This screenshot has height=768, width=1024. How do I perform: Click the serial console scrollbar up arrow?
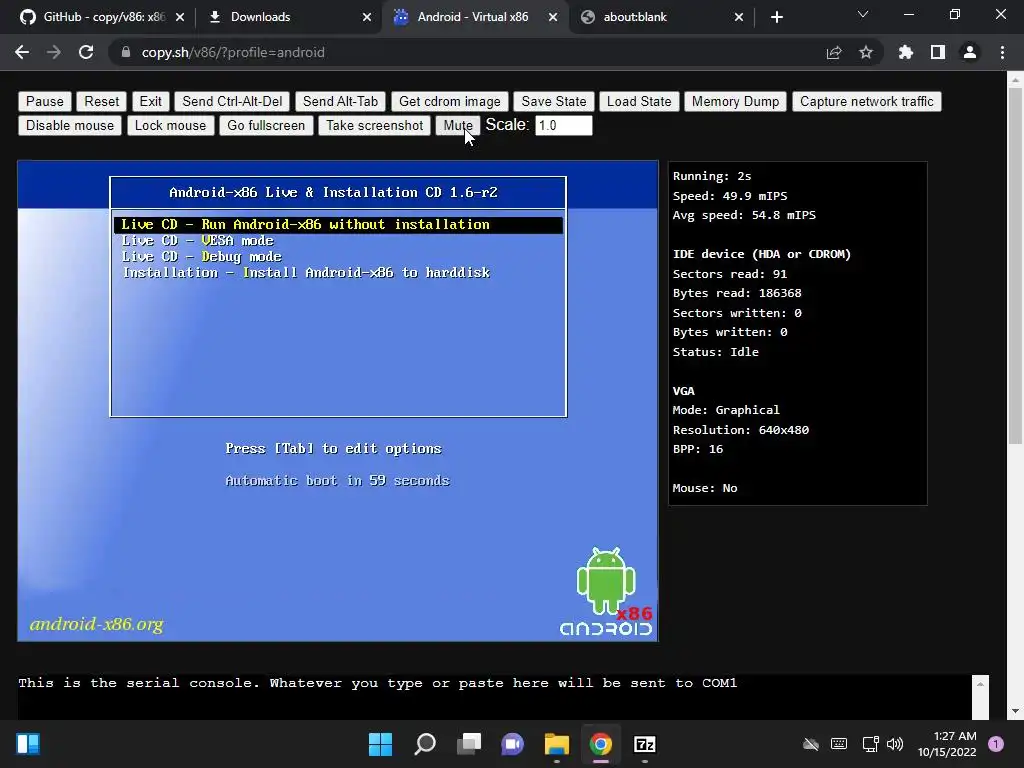coord(980,684)
